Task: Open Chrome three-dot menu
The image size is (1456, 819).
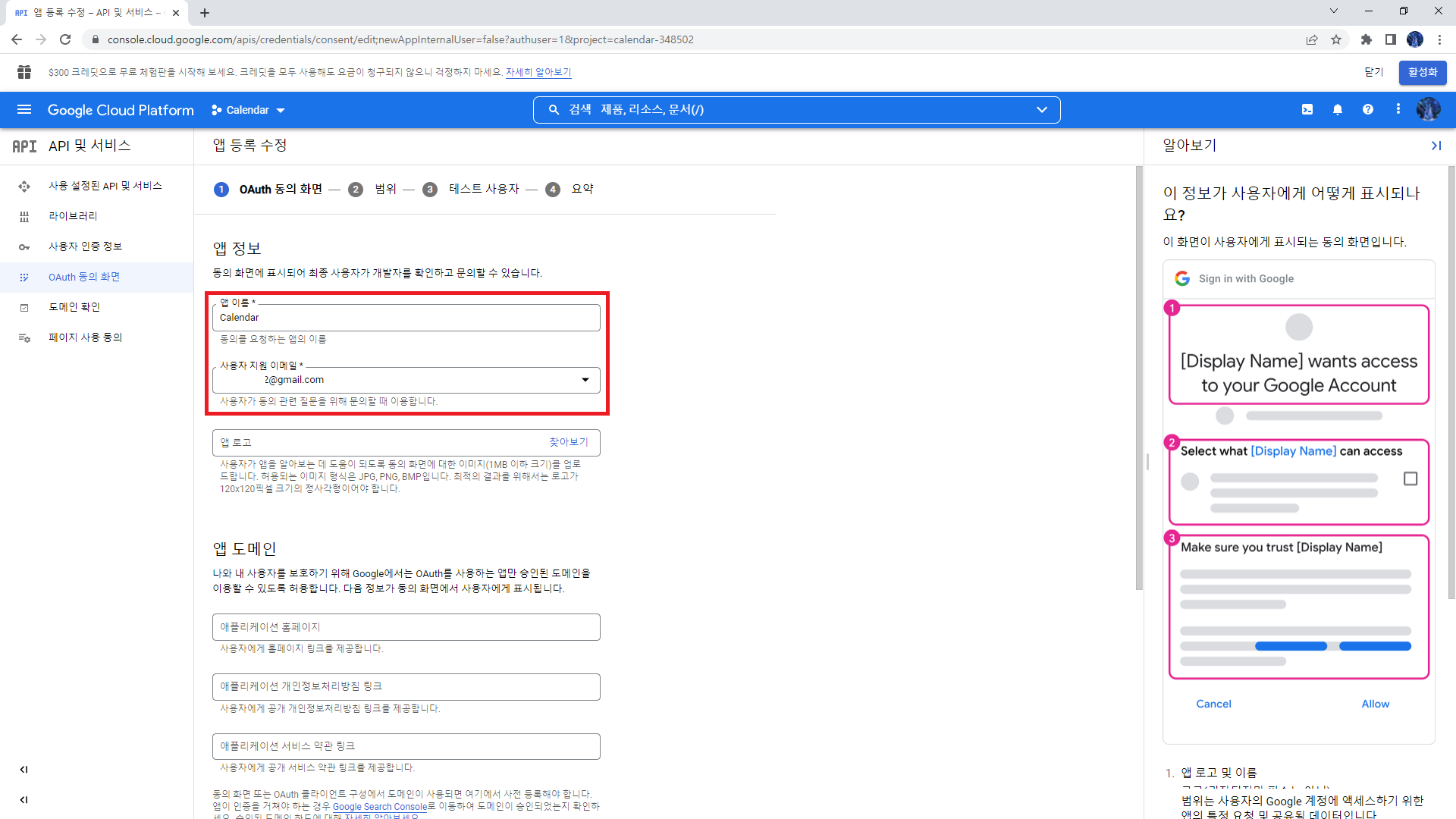Action: pyautogui.click(x=1440, y=39)
